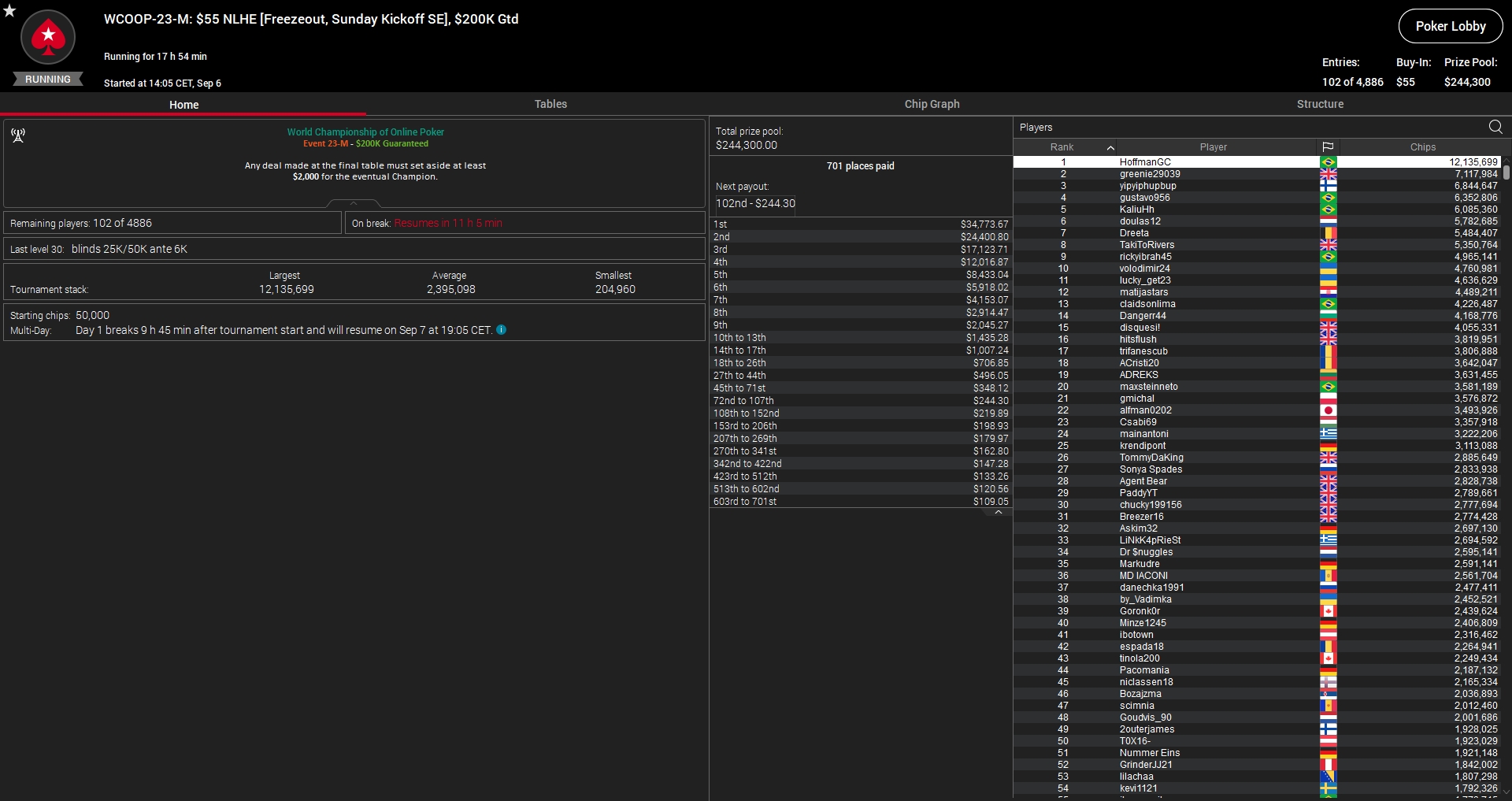1512x801 pixels.
Task: Click the players list scrollbar thumb
Action: (1506, 171)
